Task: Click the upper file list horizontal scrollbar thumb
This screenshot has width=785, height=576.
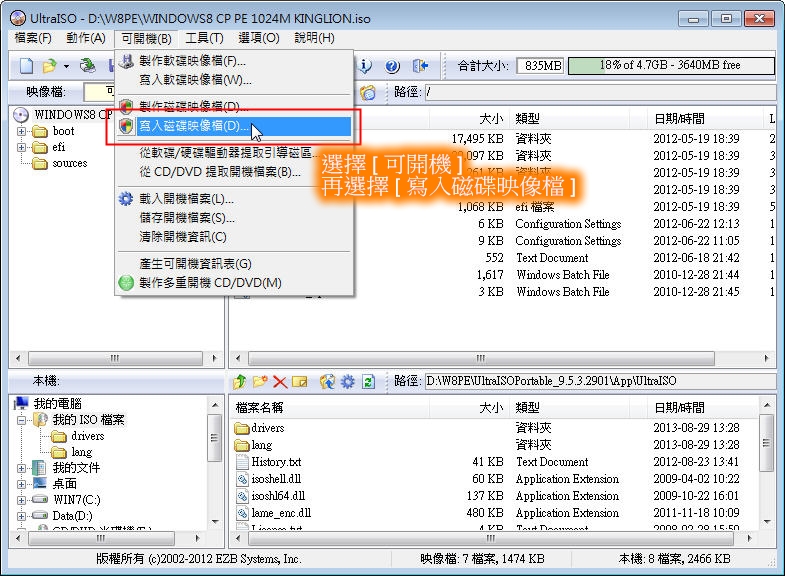Action: pyautogui.click(x=481, y=358)
